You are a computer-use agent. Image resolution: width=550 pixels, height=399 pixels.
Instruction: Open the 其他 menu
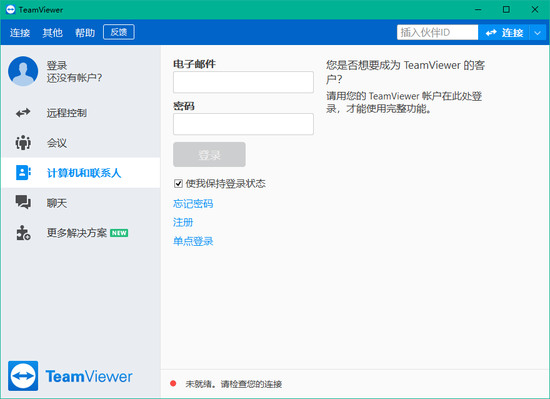53,33
